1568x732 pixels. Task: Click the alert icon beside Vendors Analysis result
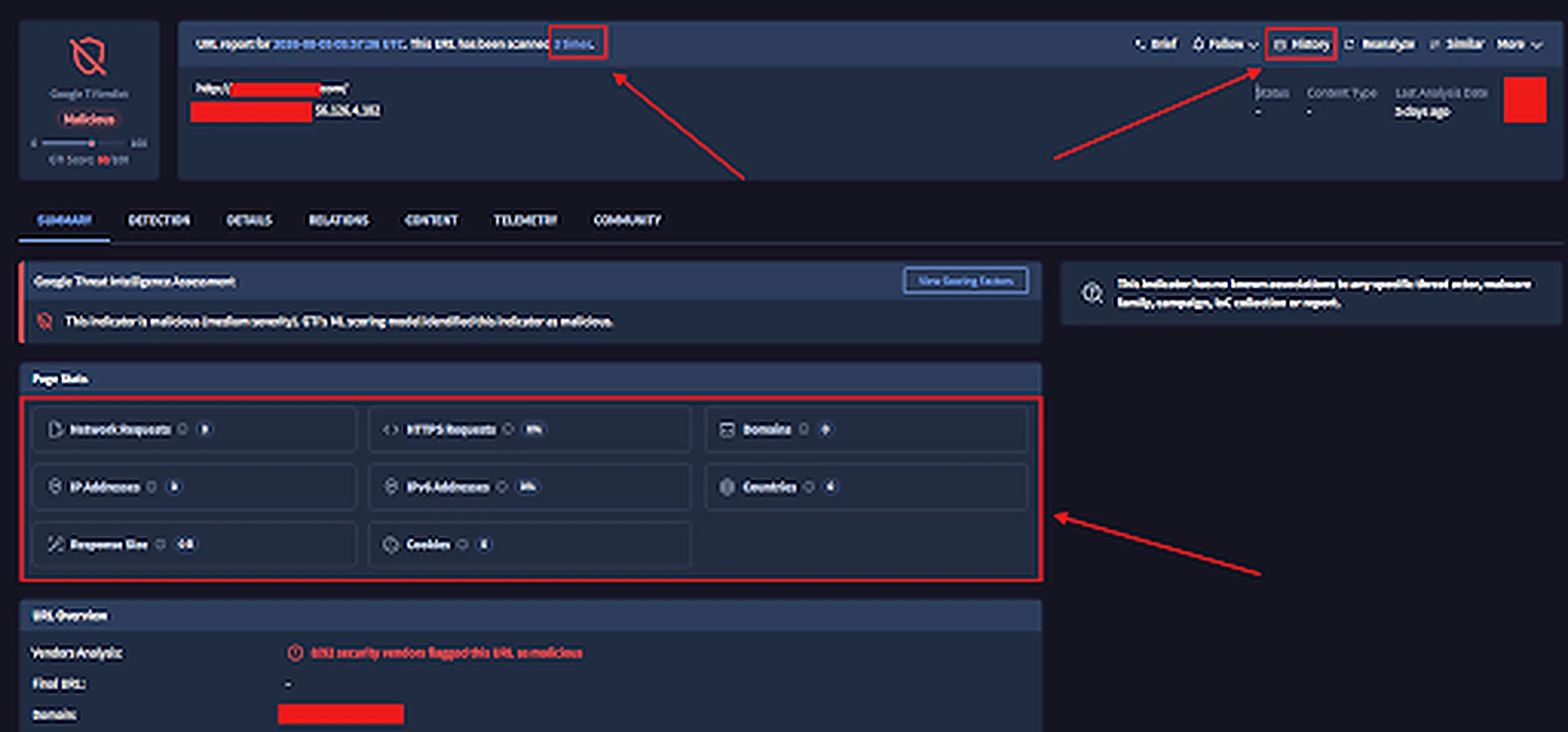point(295,652)
